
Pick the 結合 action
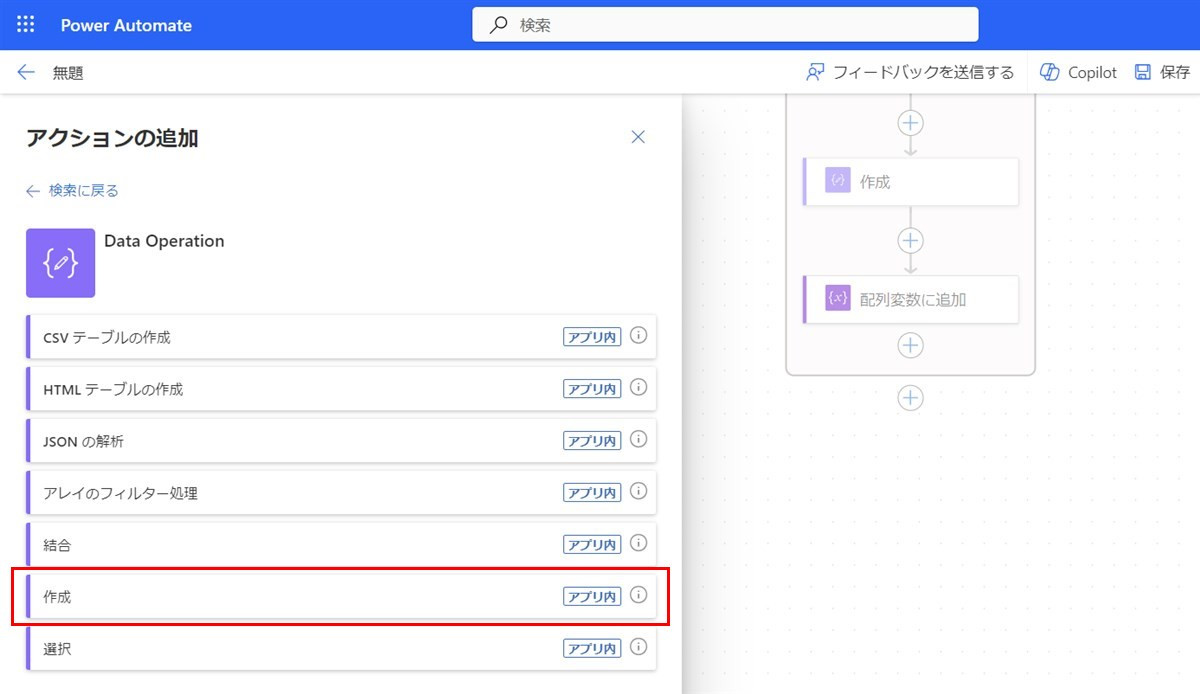pyautogui.click(x=300, y=545)
